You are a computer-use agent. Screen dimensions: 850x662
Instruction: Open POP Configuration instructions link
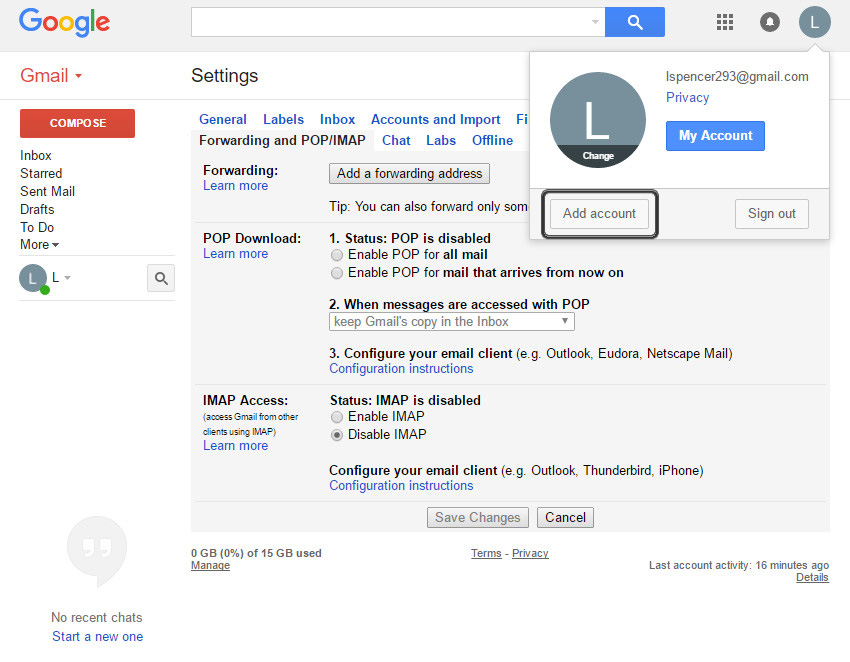pos(401,369)
